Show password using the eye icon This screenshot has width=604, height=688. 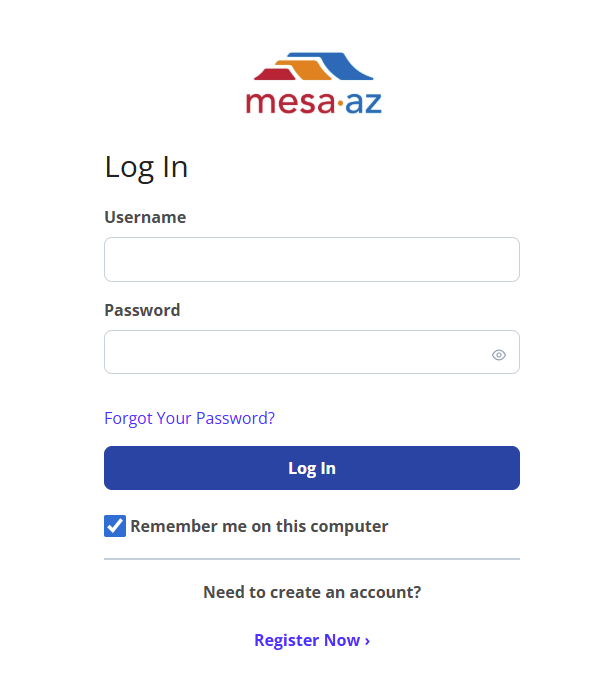click(x=499, y=354)
